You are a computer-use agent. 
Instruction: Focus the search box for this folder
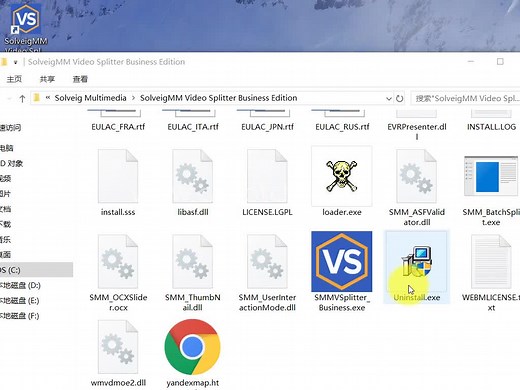(x=465, y=98)
